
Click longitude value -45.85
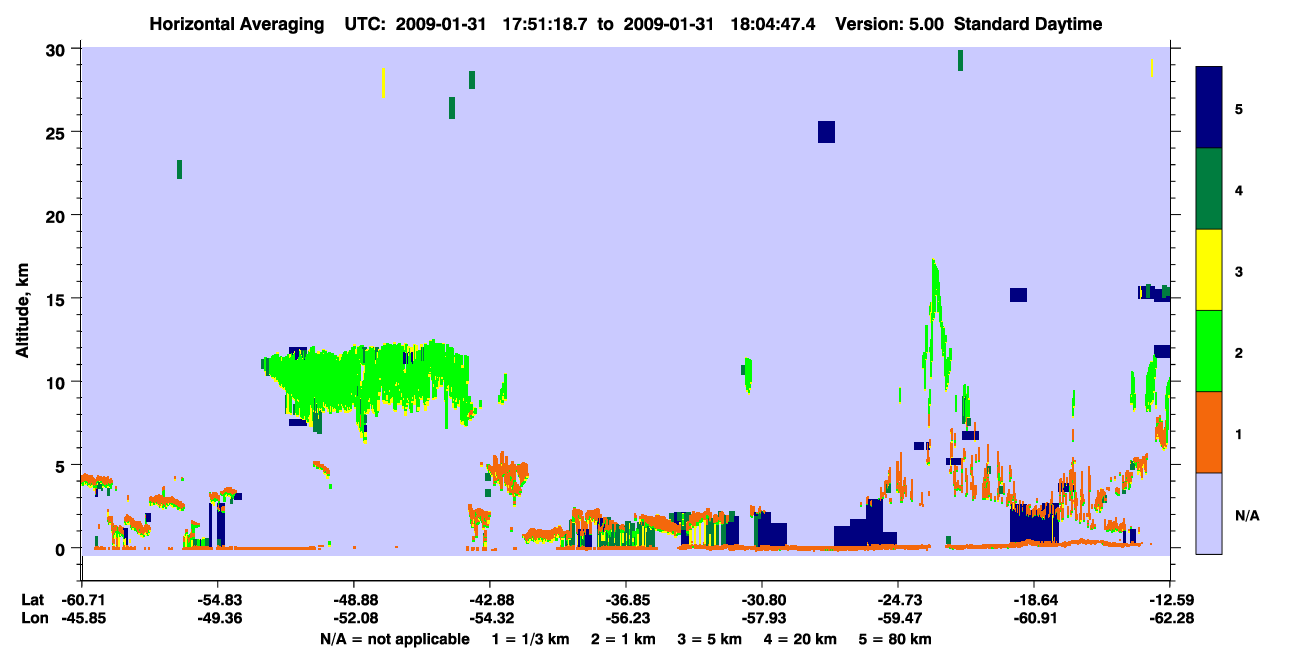tap(82, 618)
